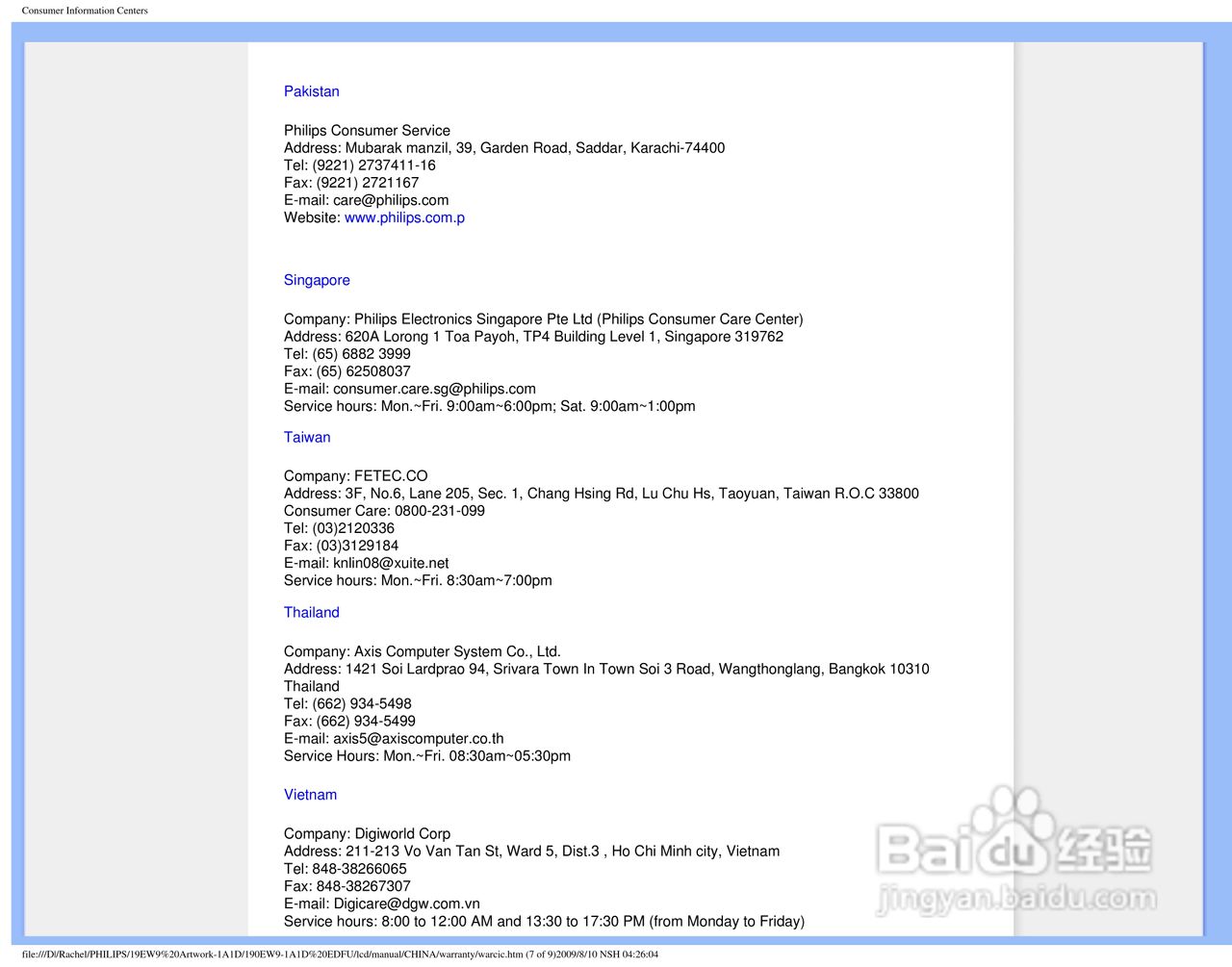Click 'Company: Axis Computer System Co., Ltd.'
The height and width of the screenshot is (967, 1232).
coord(423,651)
